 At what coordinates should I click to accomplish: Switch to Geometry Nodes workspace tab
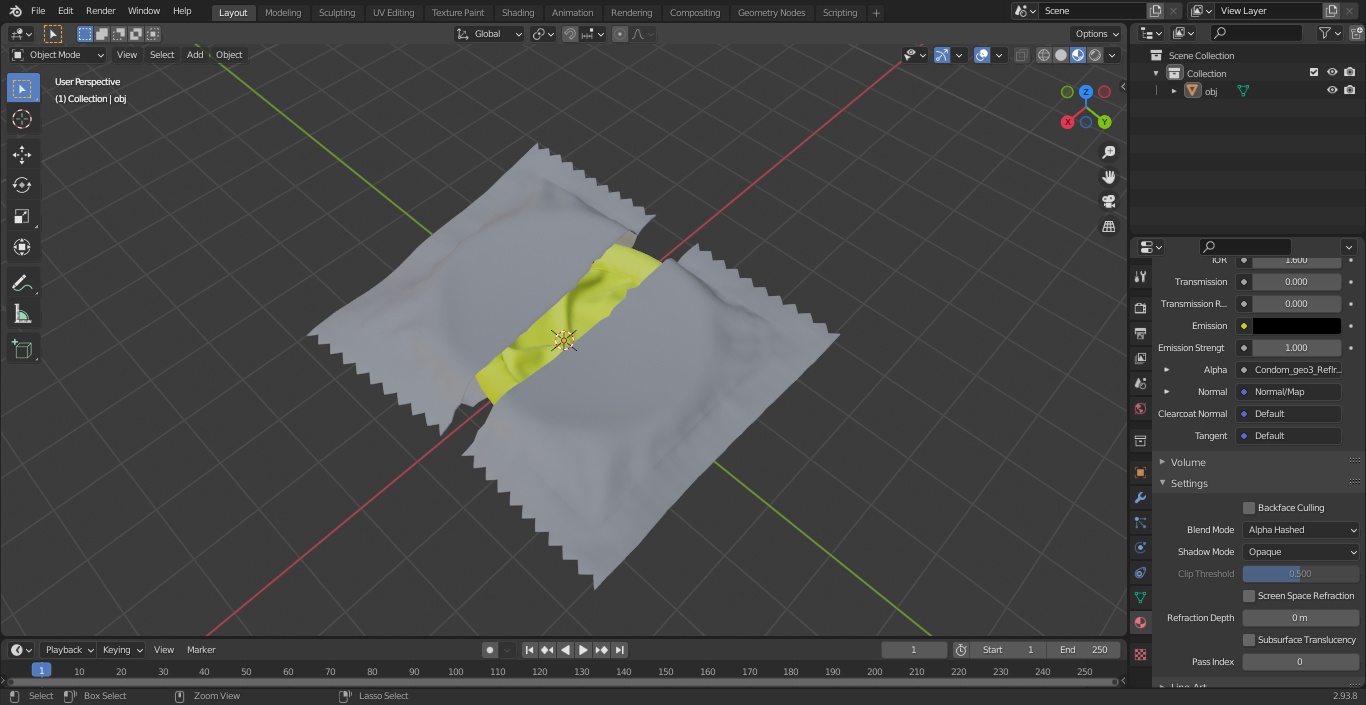[x=771, y=12]
